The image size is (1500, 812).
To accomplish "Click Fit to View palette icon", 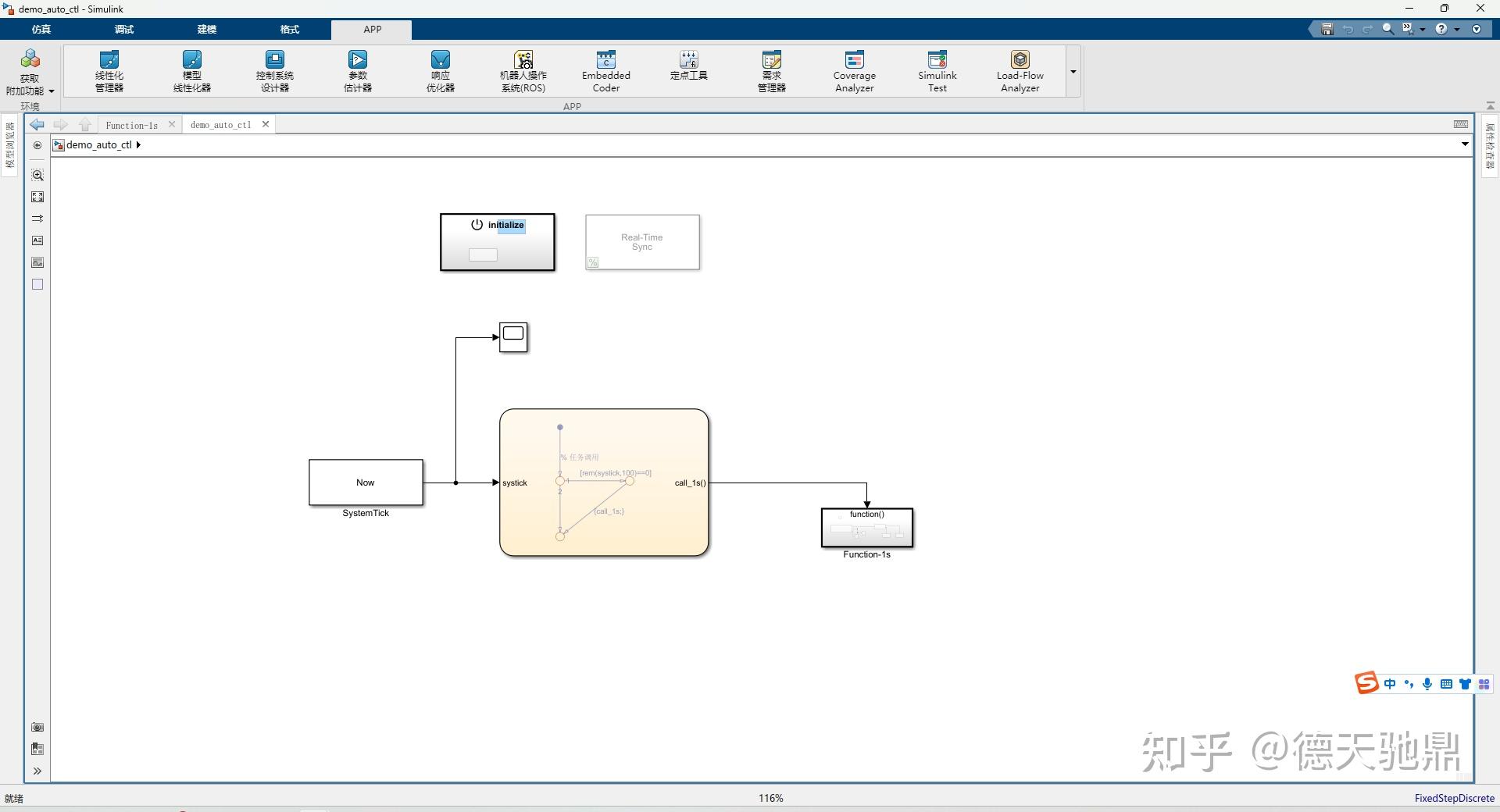I will pos(37,197).
